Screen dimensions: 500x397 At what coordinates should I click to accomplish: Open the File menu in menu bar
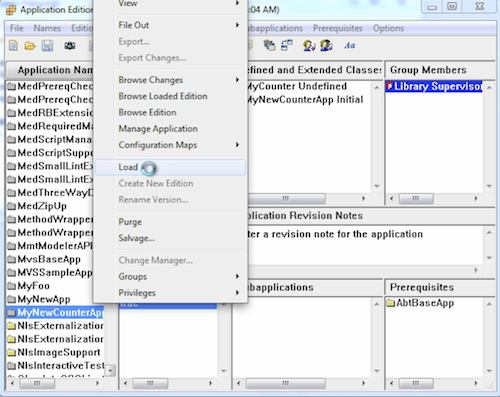17,28
